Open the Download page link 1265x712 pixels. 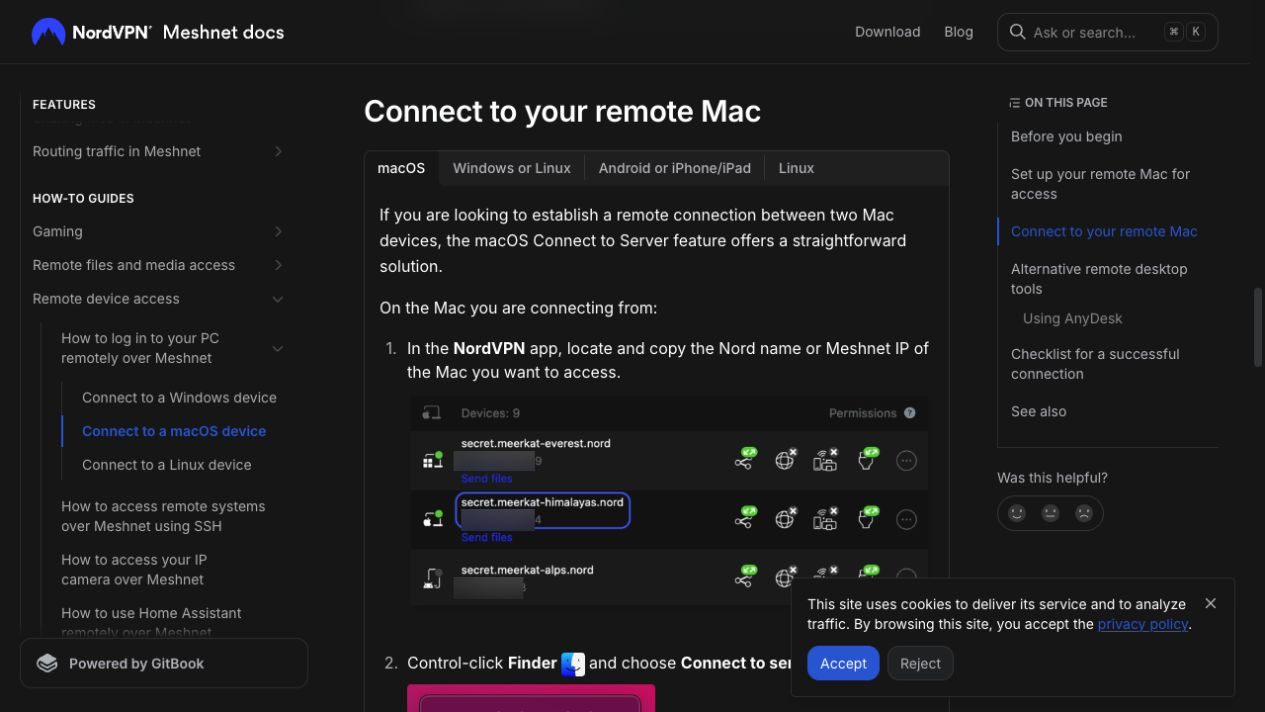point(887,32)
